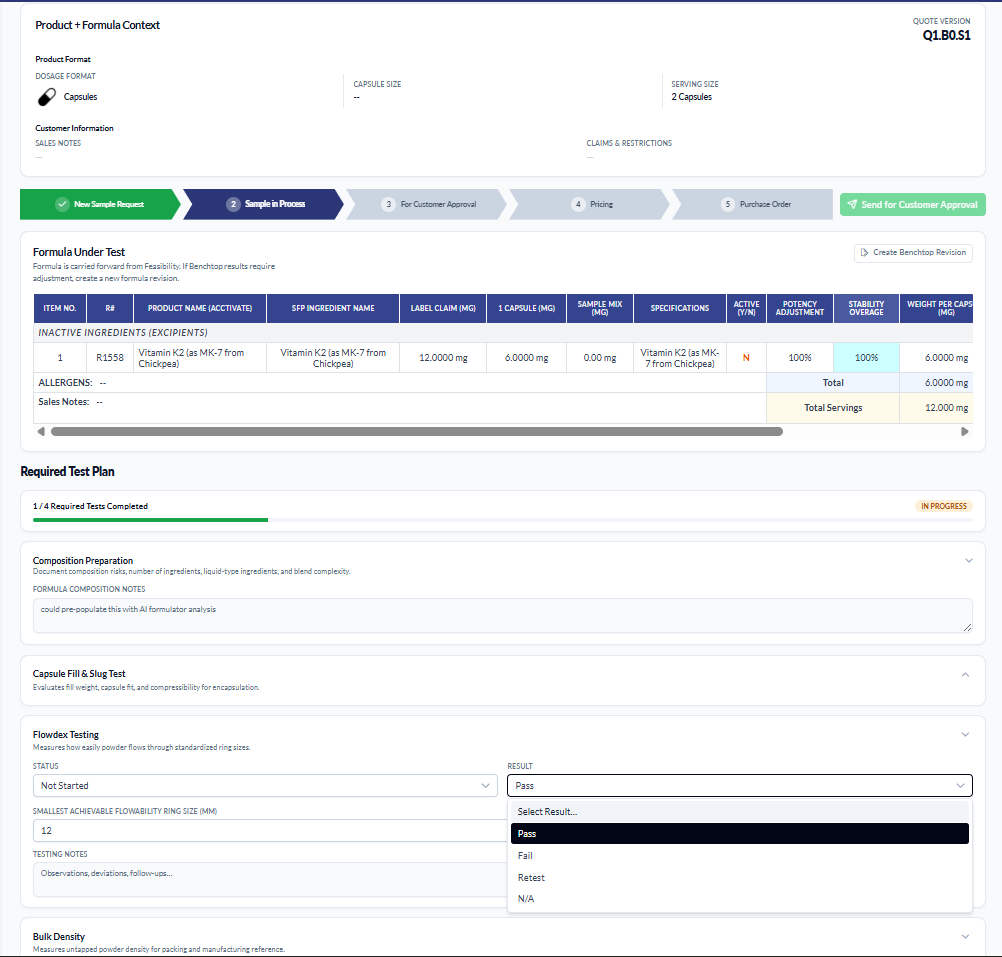
Task: Select Fail in the Result list
Action: coord(740,855)
